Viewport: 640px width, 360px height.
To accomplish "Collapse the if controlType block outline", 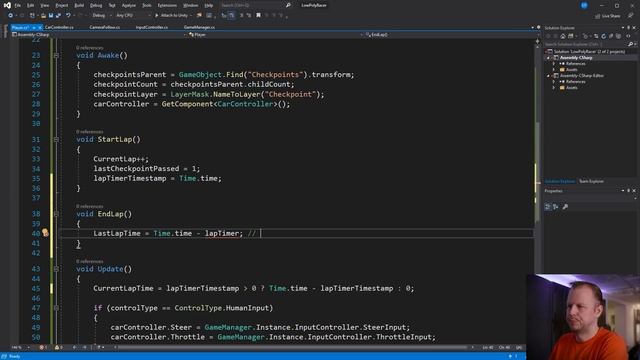I will [x=56, y=308].
